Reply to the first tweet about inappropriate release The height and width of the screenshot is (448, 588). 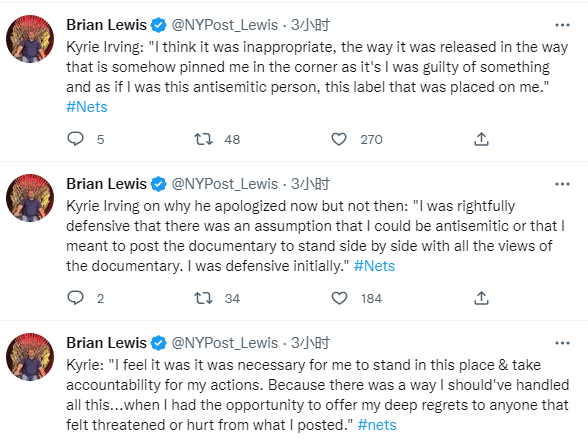click(75, 139)
